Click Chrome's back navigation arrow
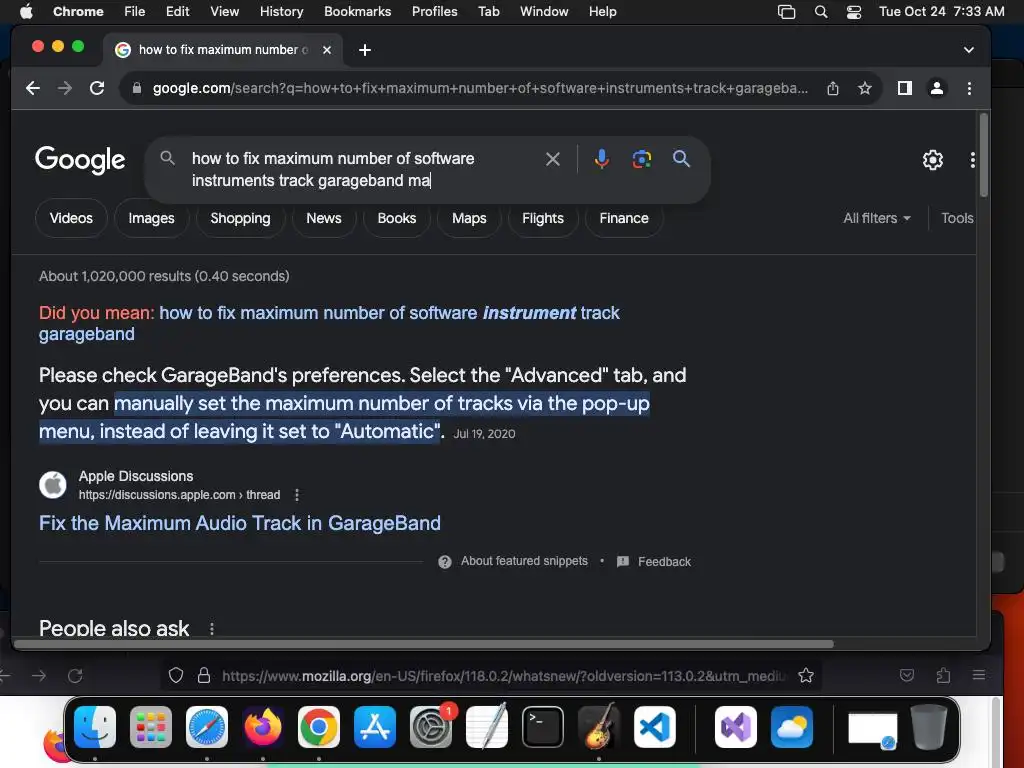Image resolution: width=1024 pixels, height=768 pixels. (x=33, y=88)
